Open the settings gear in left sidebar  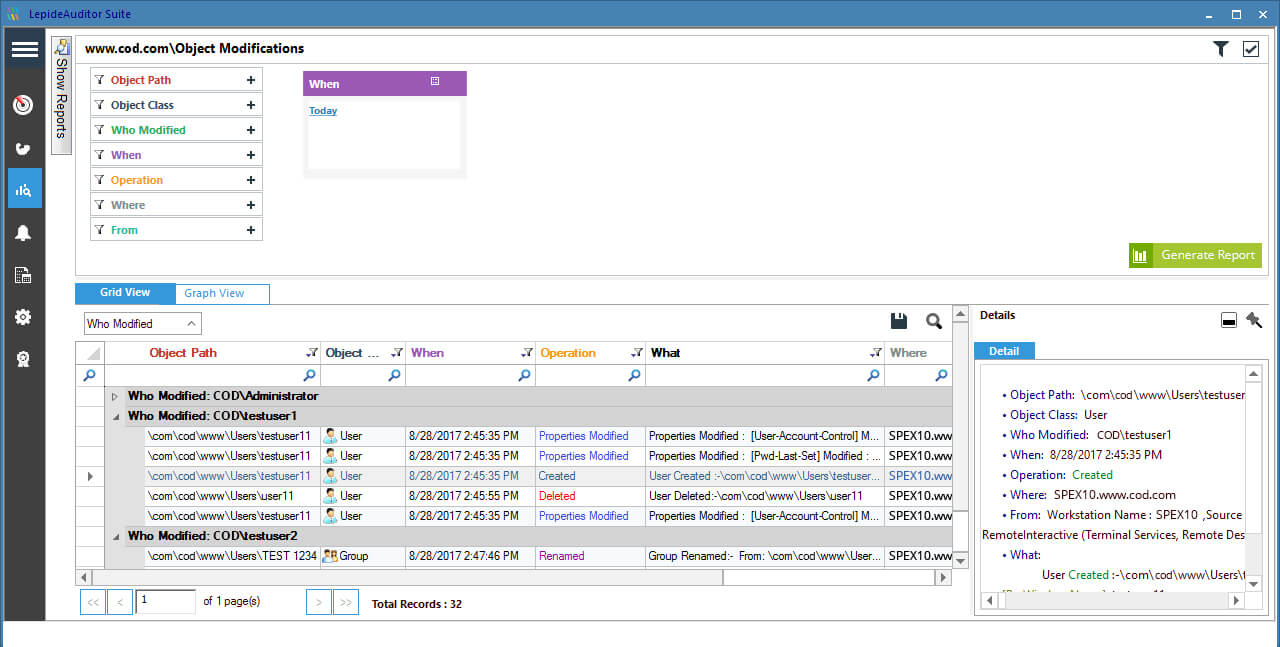click(23, 316)
